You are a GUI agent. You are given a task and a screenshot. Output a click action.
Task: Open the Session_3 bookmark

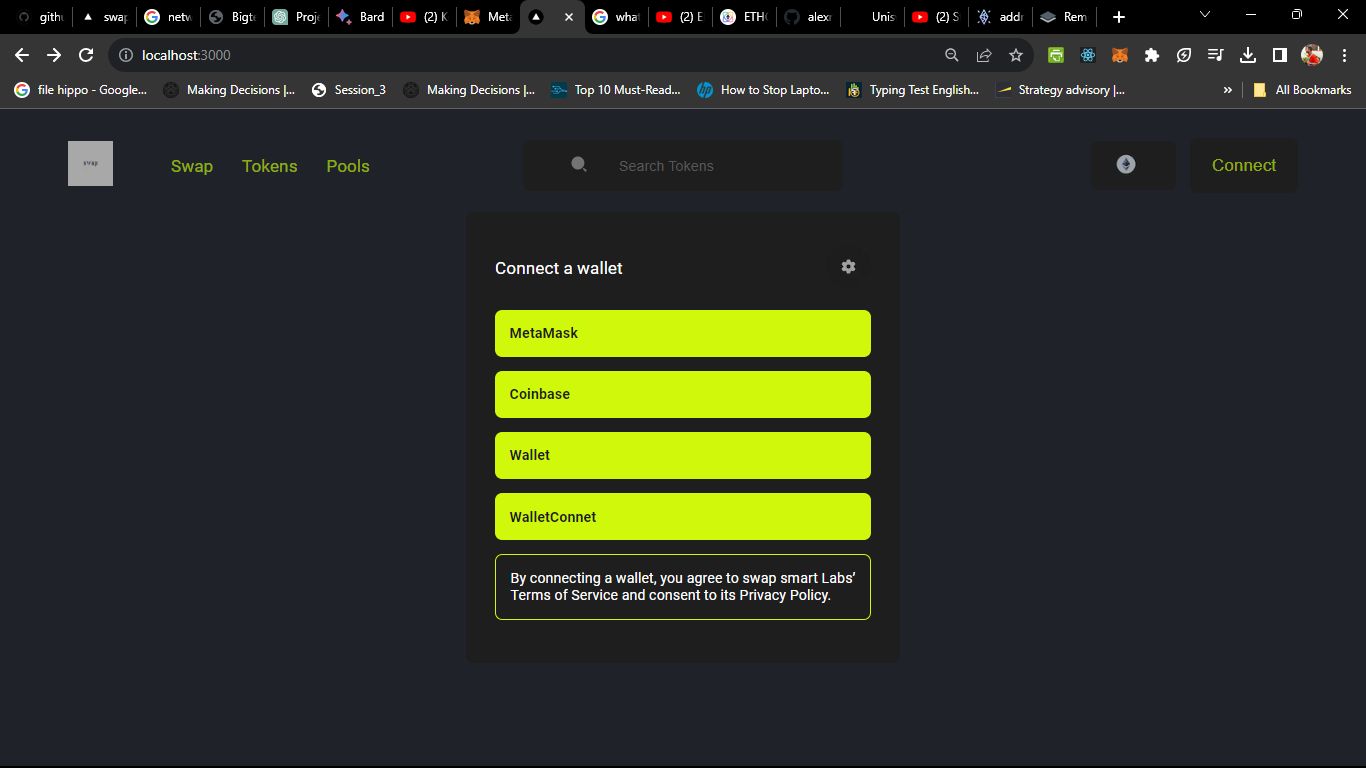[x=349, y=90]
